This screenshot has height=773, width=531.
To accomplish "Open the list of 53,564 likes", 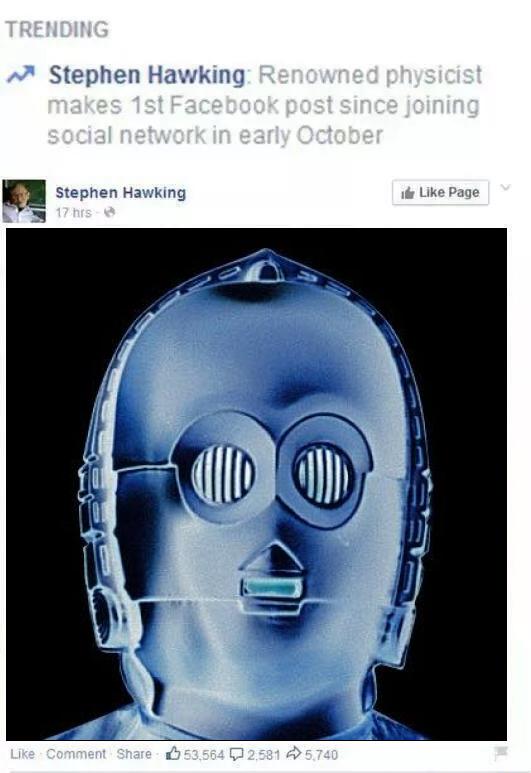I will tap(204, 755).
